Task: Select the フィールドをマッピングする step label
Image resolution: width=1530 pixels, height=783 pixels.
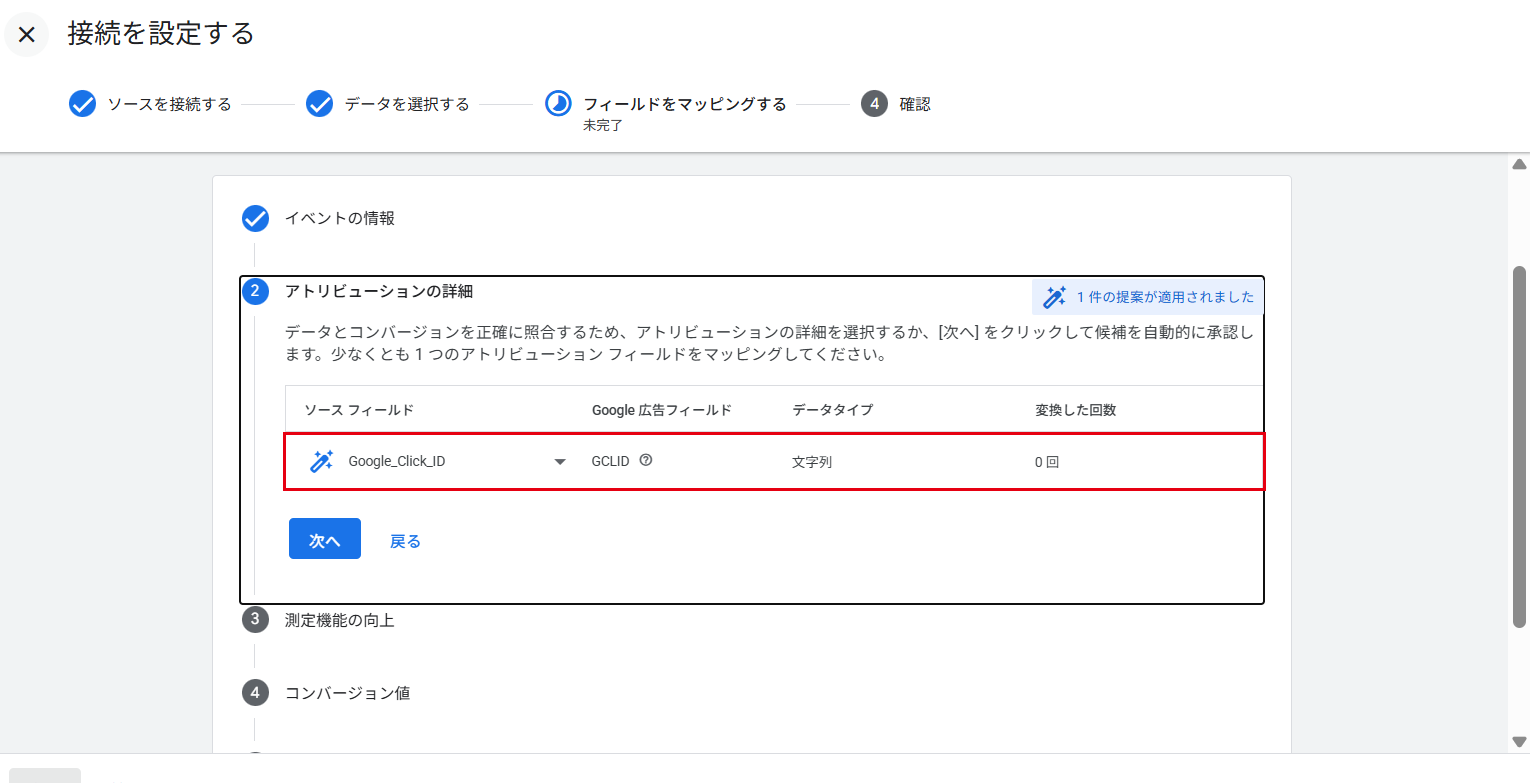Action: (x=685, y=104)
